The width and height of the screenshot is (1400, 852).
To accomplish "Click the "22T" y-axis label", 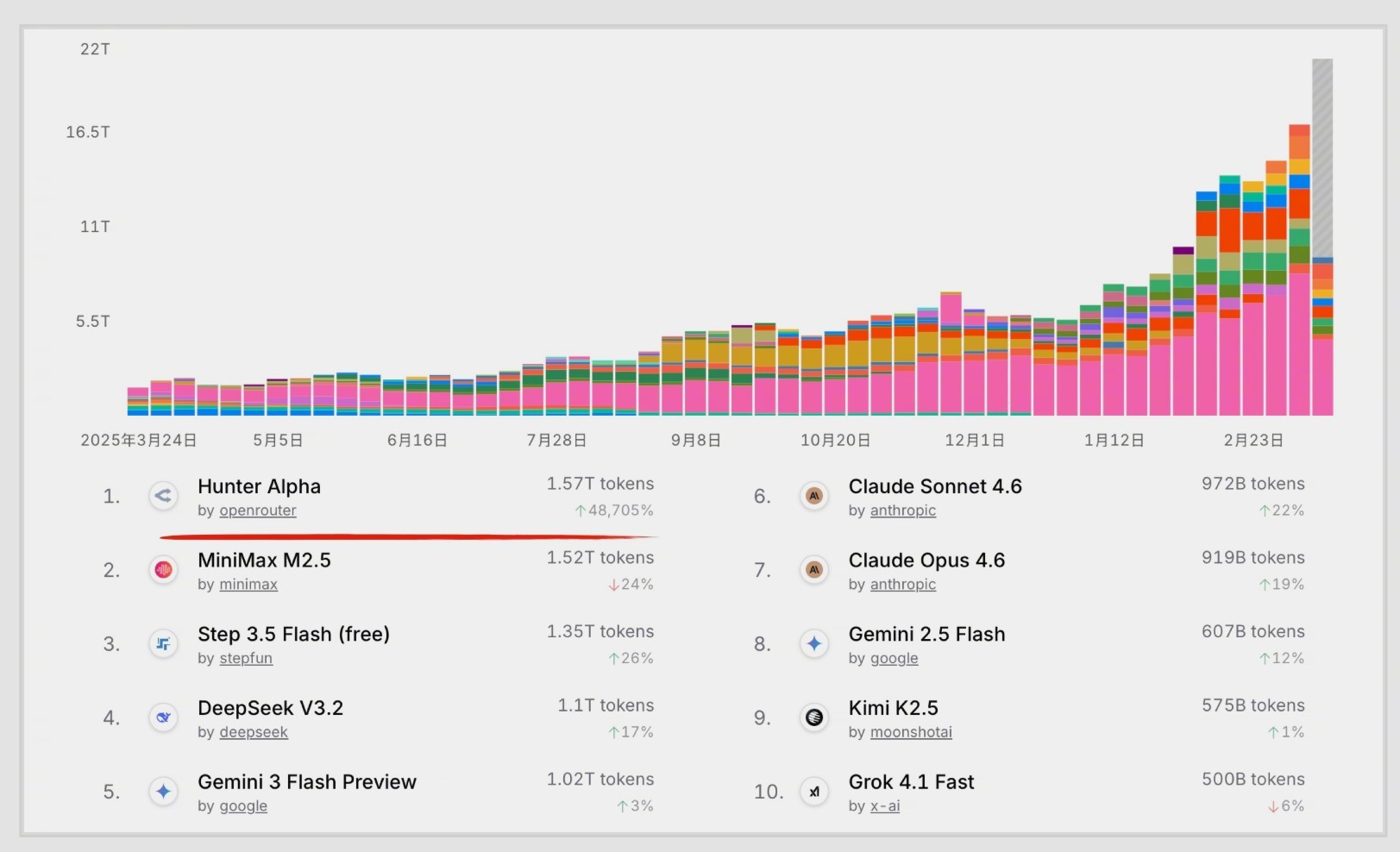I will (95, 49).
